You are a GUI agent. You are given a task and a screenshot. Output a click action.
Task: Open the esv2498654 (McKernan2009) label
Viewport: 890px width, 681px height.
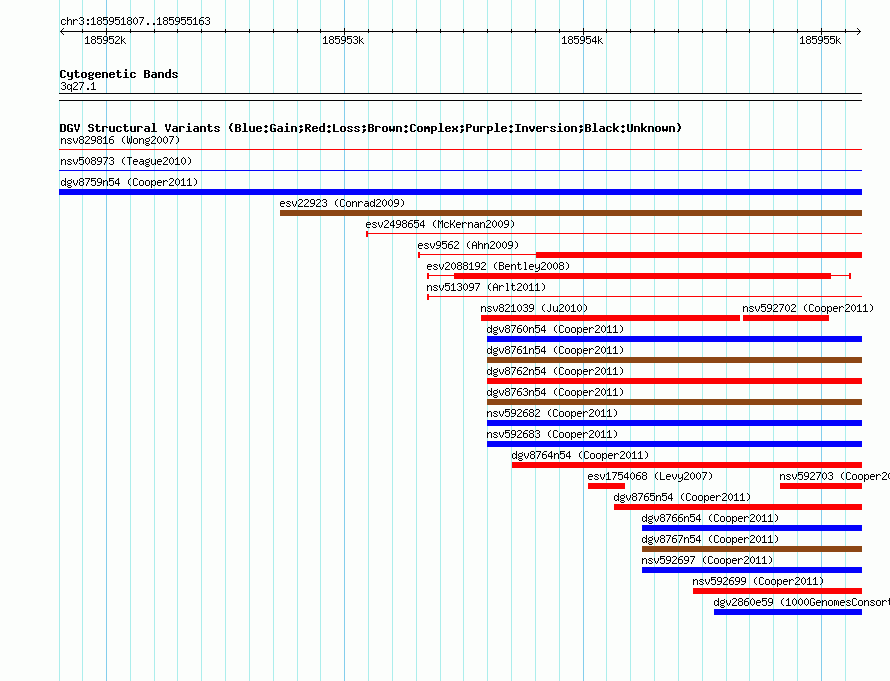point(440,224)
